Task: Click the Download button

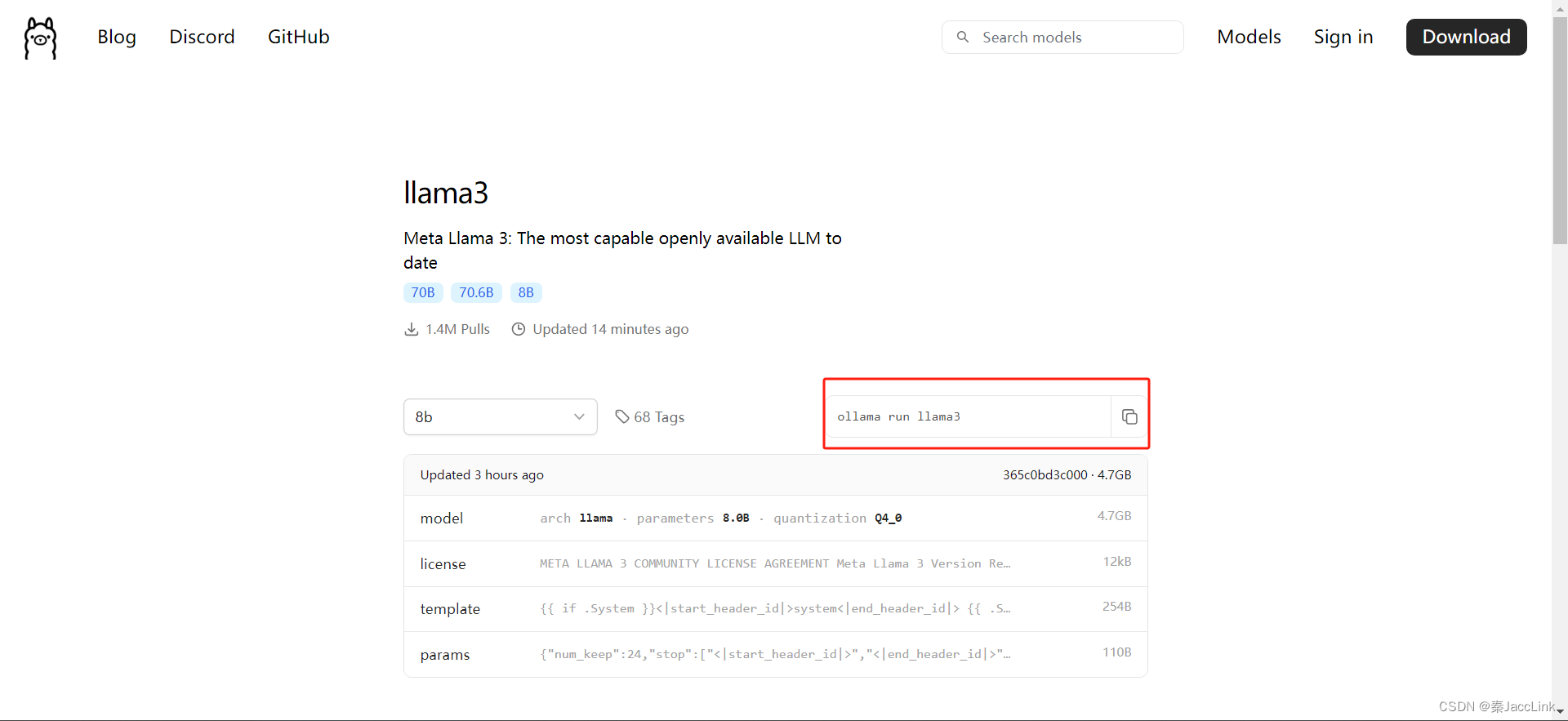Action: pyautogui.click(x=1467, y=37)
